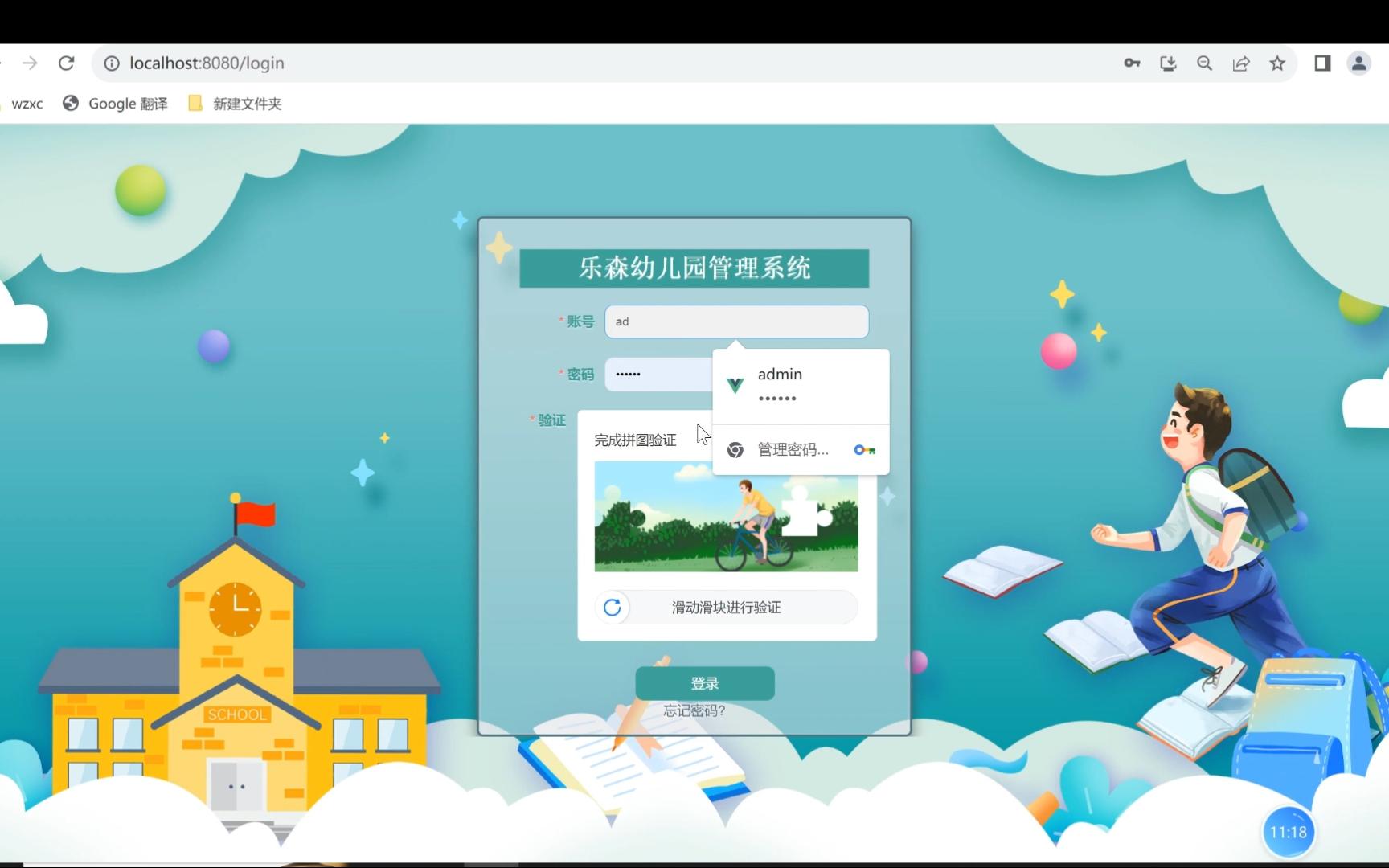
Task: Open the browser downloads icon
Action: [1168, 63]
